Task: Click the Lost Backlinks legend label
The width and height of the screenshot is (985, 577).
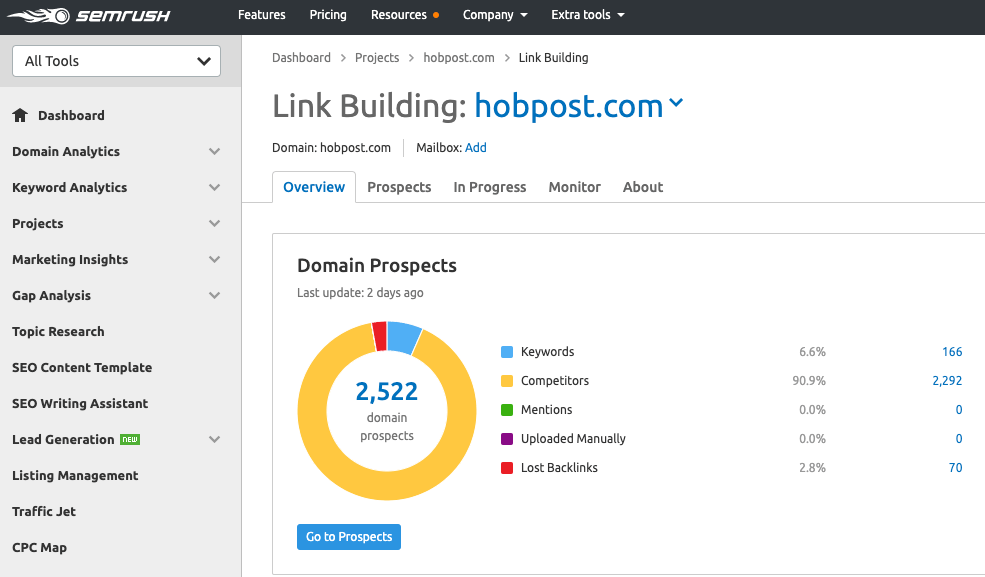Action: coord(559,467)
